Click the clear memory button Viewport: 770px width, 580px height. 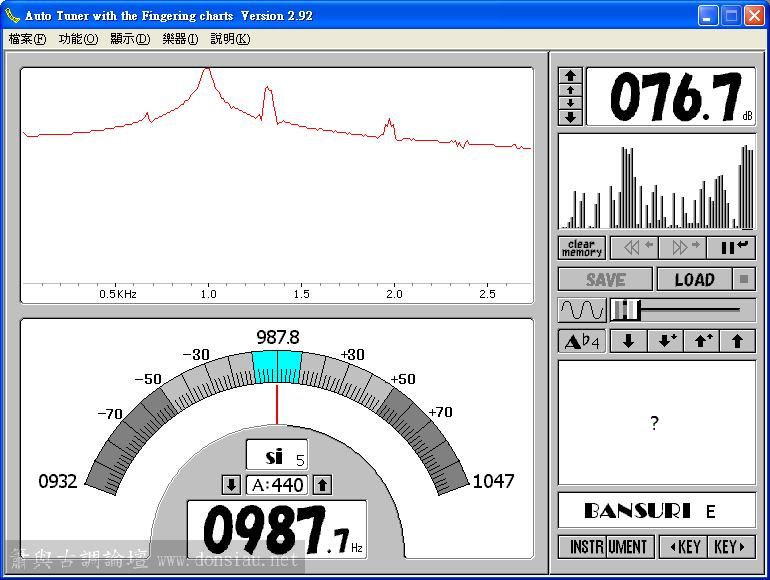point(581,248)
